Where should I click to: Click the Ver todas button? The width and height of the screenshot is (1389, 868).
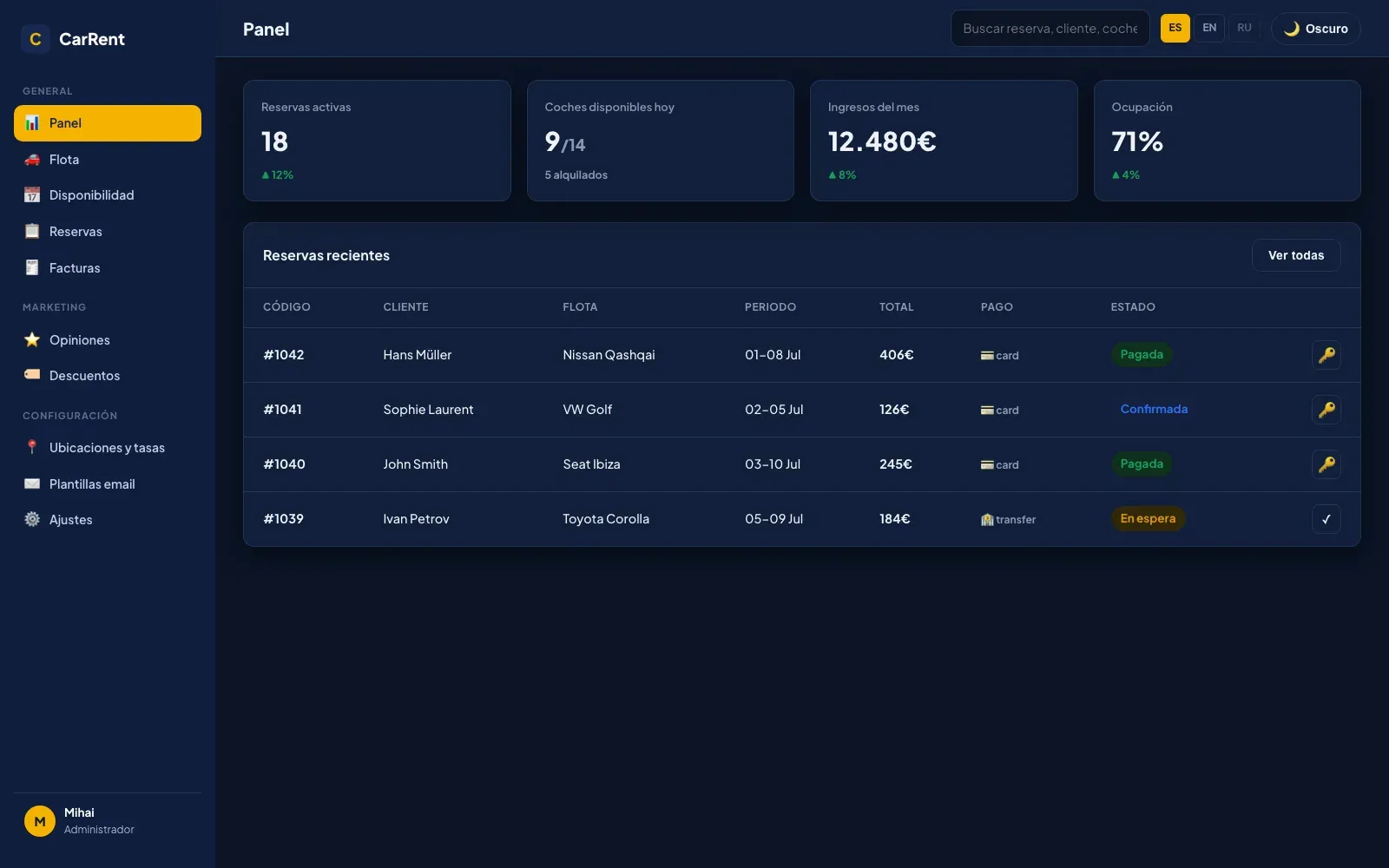pyautogui.click(x=1296, y=255)
